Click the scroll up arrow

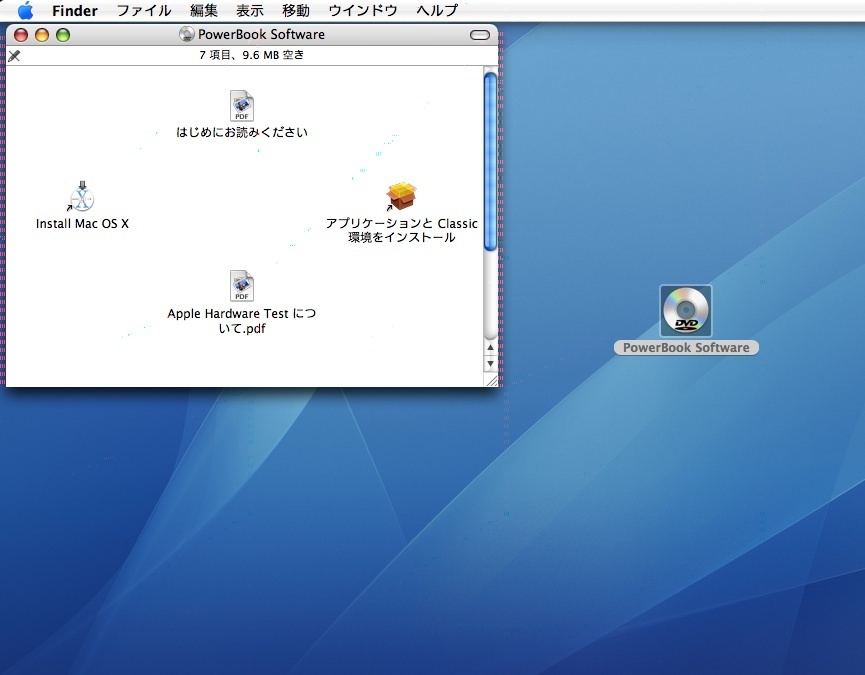point(490,348)
